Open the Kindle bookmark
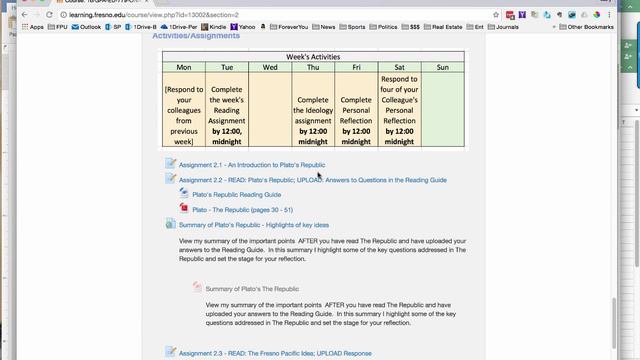 tap(213, 27)
